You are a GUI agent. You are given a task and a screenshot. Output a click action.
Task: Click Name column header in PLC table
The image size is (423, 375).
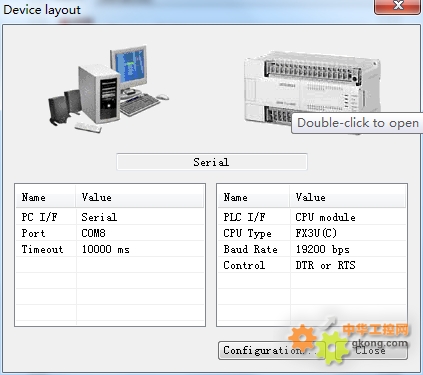coord(254,197)
